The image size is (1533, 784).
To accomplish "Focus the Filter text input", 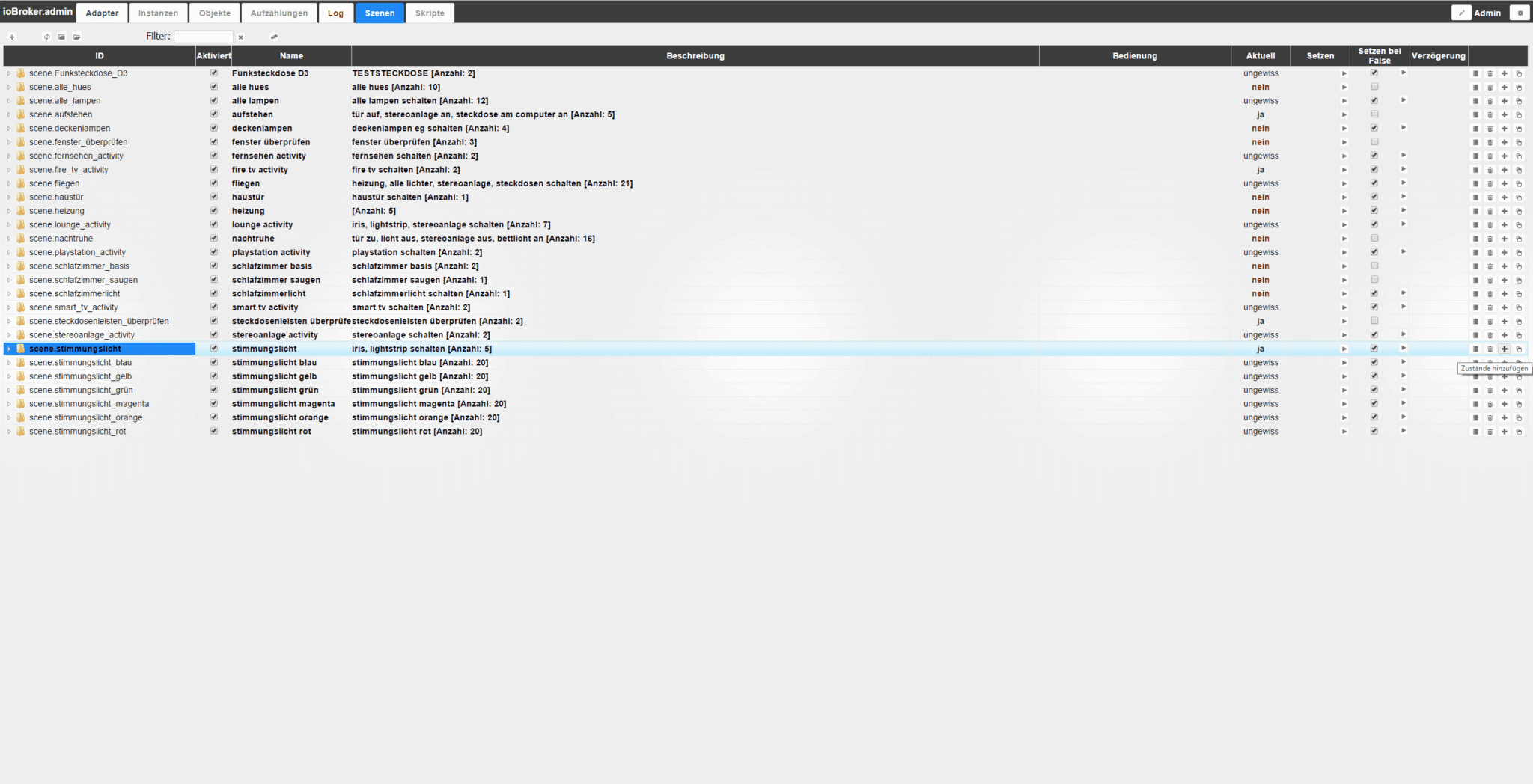I will [x=204, y=37].
